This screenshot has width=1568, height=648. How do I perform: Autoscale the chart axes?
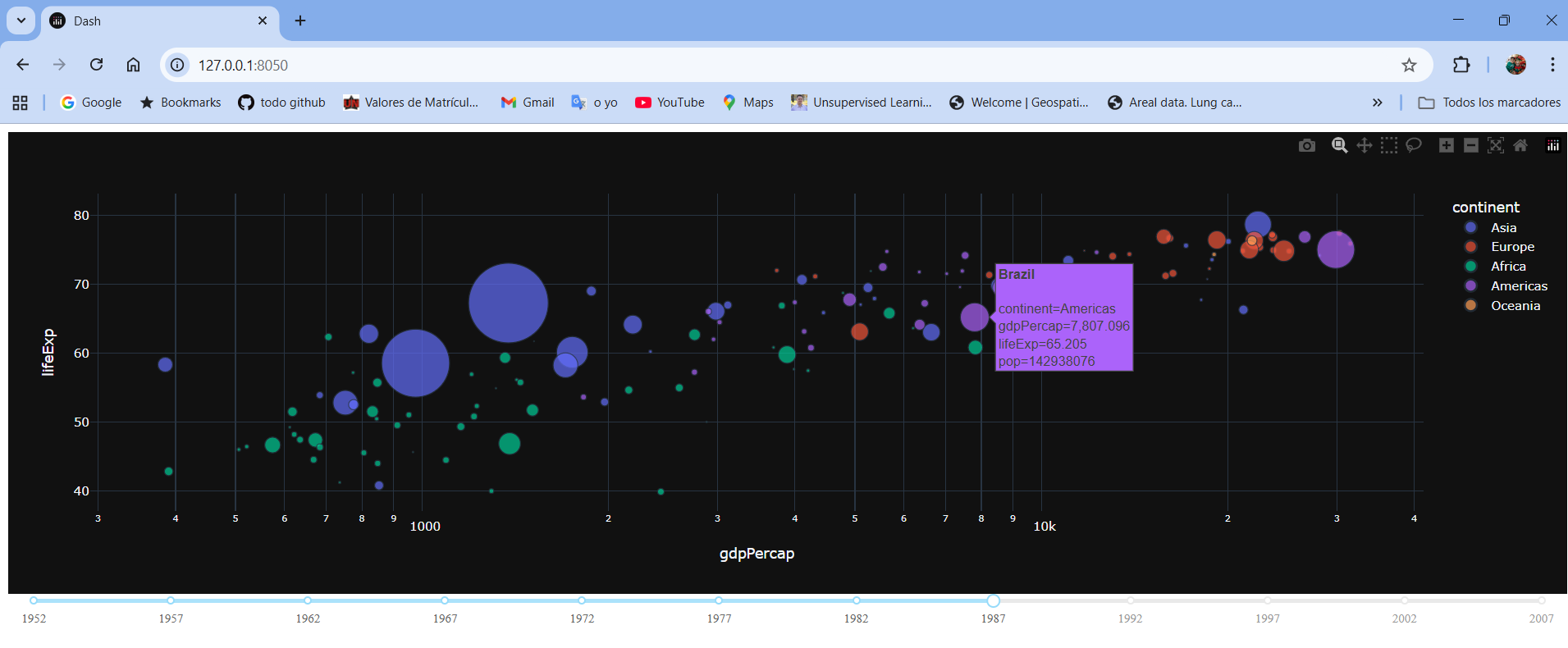(x=1496, y=145)
